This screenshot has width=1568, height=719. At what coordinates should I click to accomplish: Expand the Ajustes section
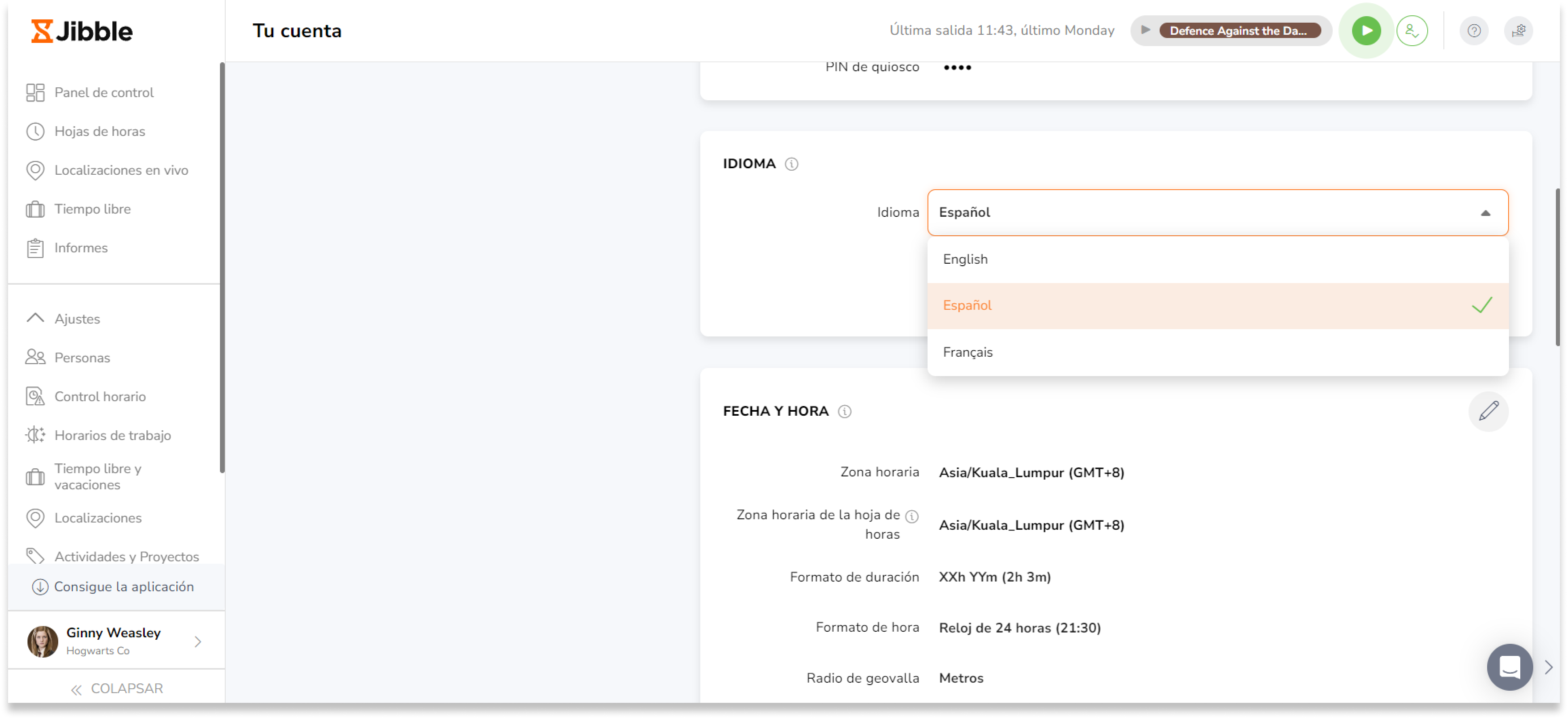(x=77, y=318)
